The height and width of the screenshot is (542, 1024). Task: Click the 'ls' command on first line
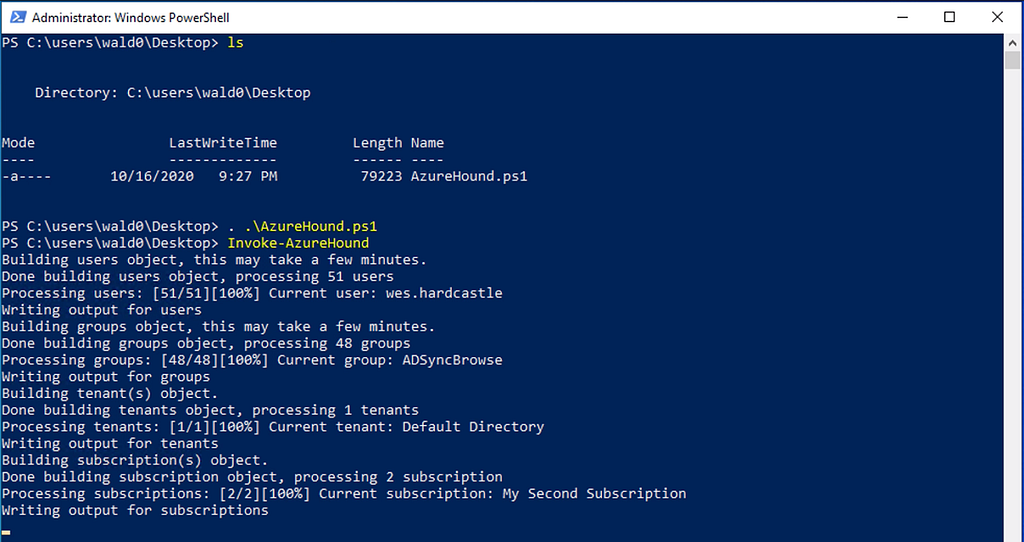click(235, 43)
